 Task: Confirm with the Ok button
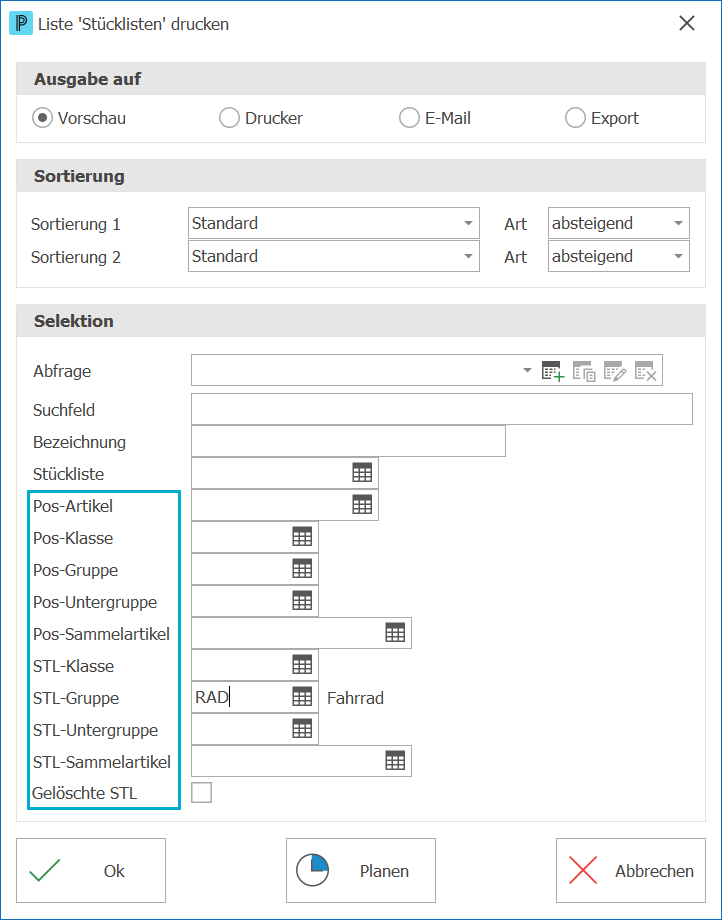point(91,870)
